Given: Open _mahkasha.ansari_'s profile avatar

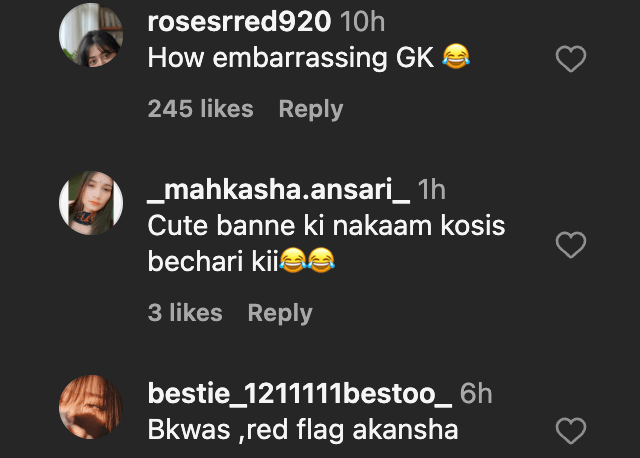Looking at the screenshot, I should (91, 201).
